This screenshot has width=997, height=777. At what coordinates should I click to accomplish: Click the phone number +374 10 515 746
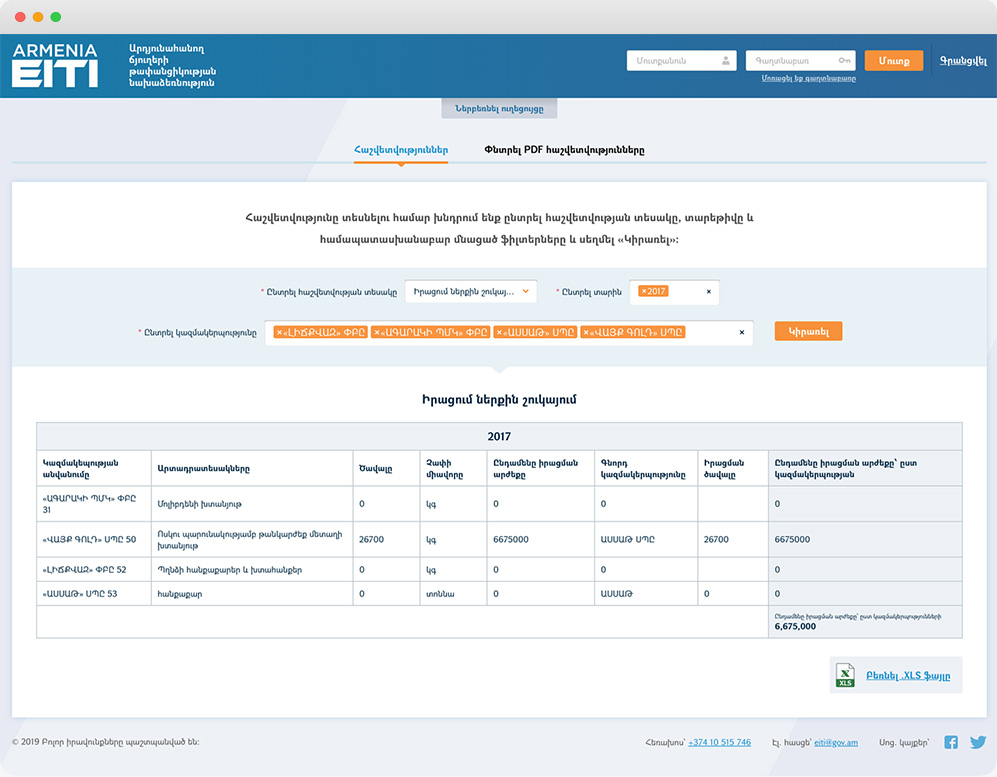719,742
